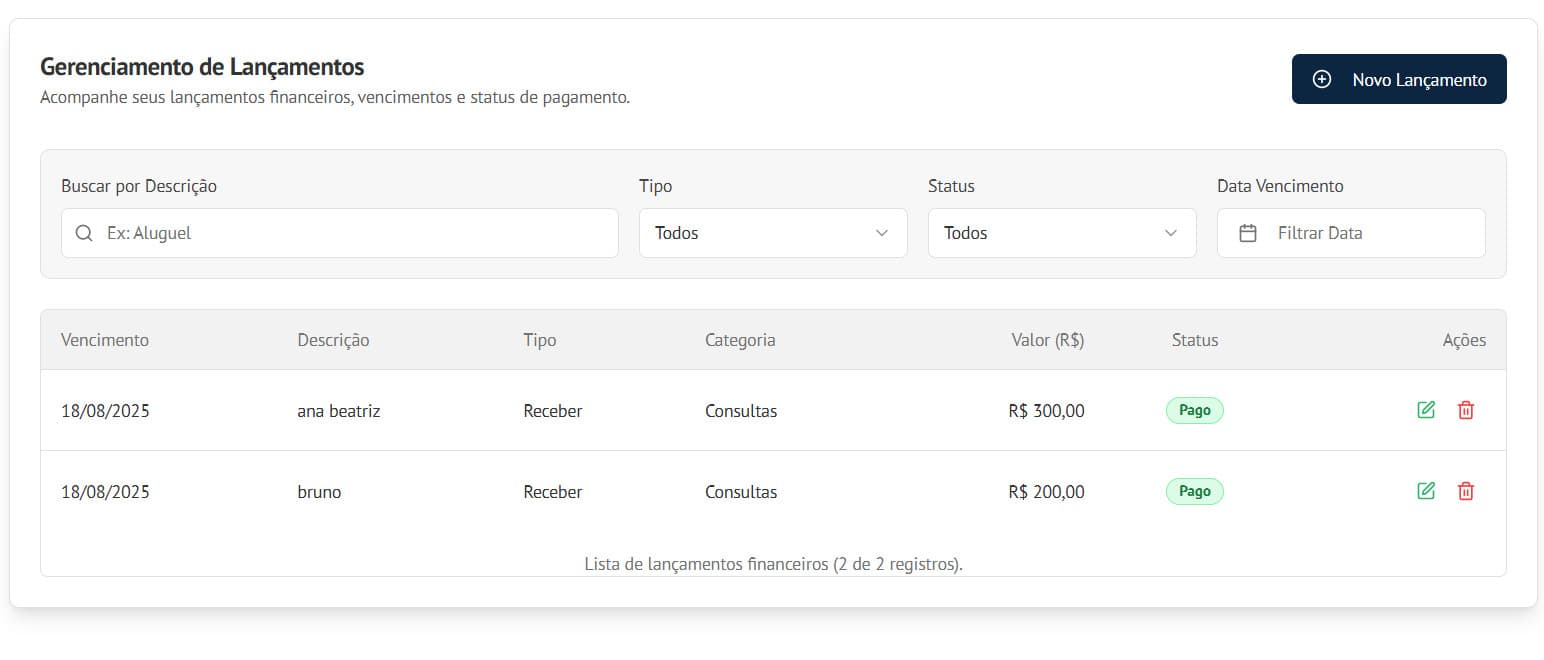The width and height of the screenshot is (1544, 660).
Task: Click the Valor (R$) column header
Action: coord(1048,340)
